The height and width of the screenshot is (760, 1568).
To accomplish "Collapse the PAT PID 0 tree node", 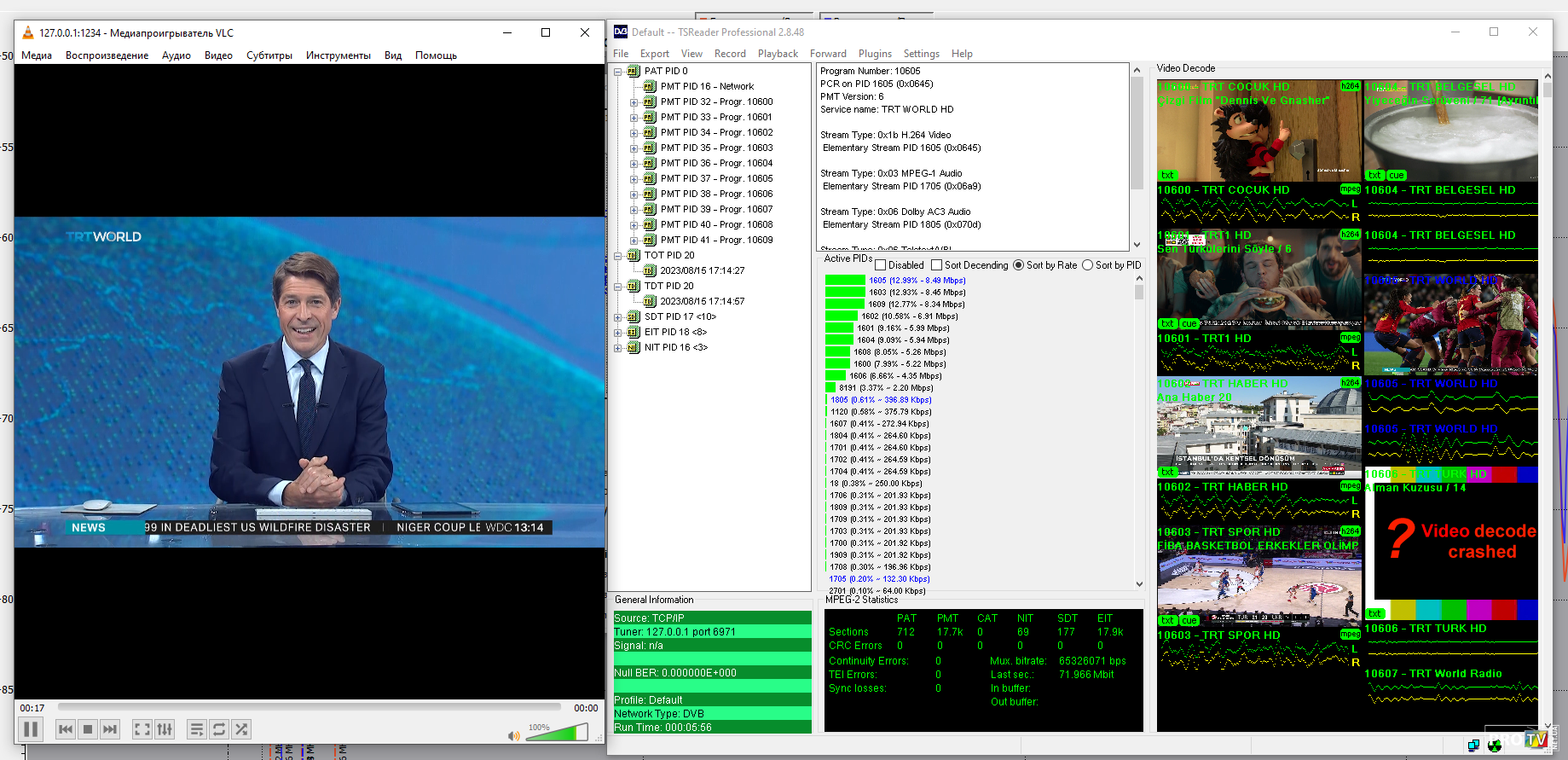I will point(618,72).
